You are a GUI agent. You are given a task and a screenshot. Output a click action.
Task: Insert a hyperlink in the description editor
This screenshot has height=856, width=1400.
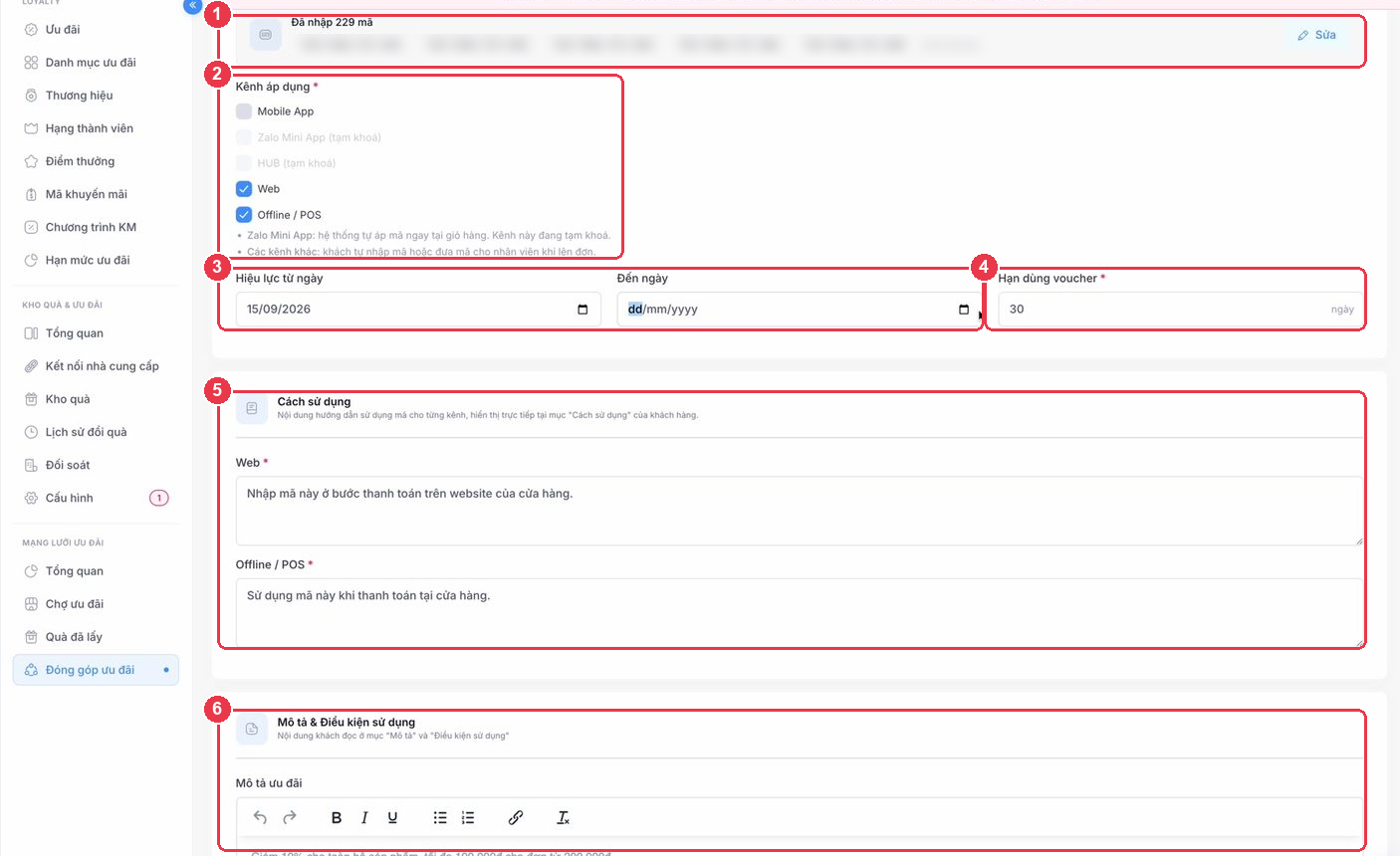[516, 817]
